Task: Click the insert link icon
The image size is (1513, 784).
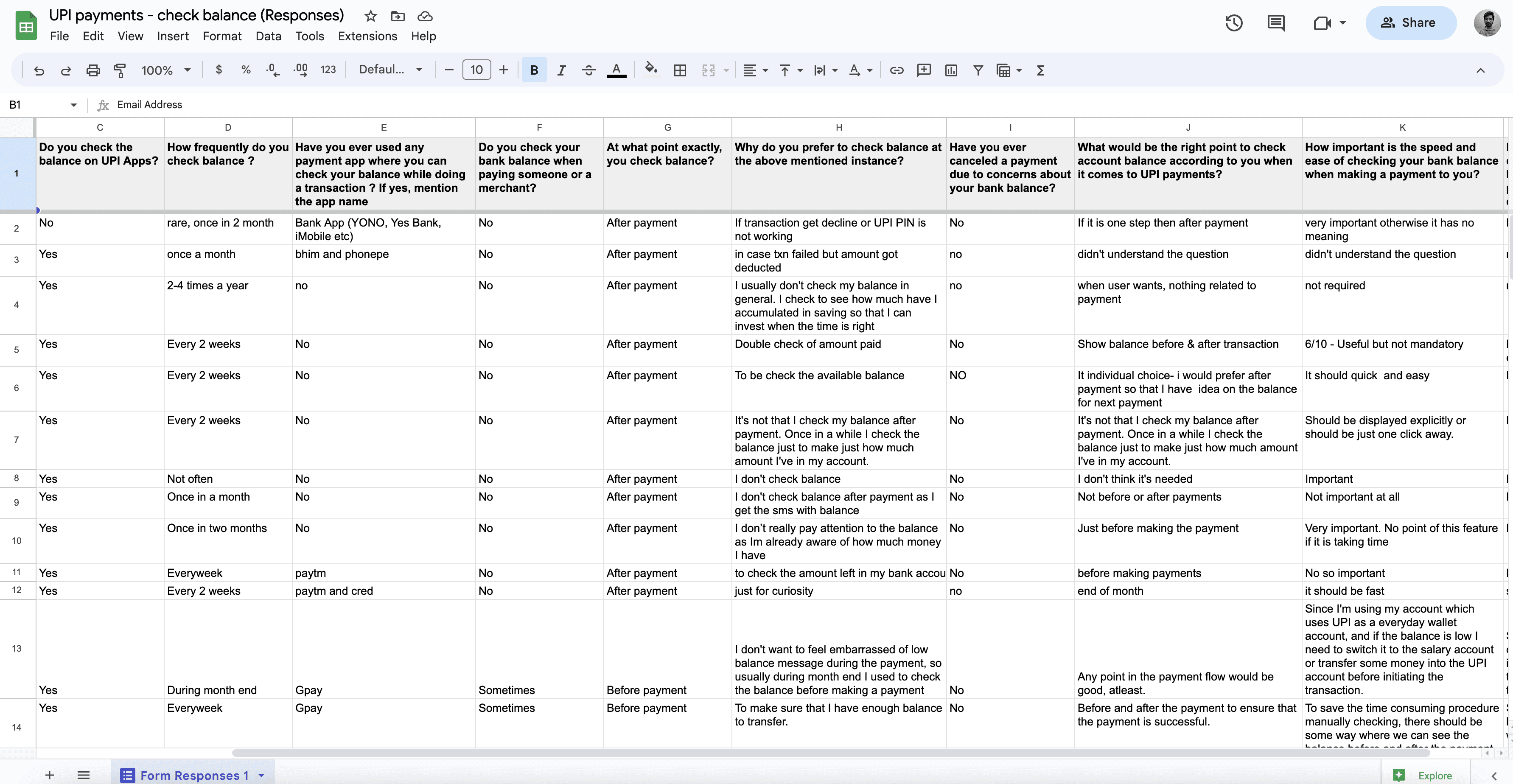Action: pos(896,70)
